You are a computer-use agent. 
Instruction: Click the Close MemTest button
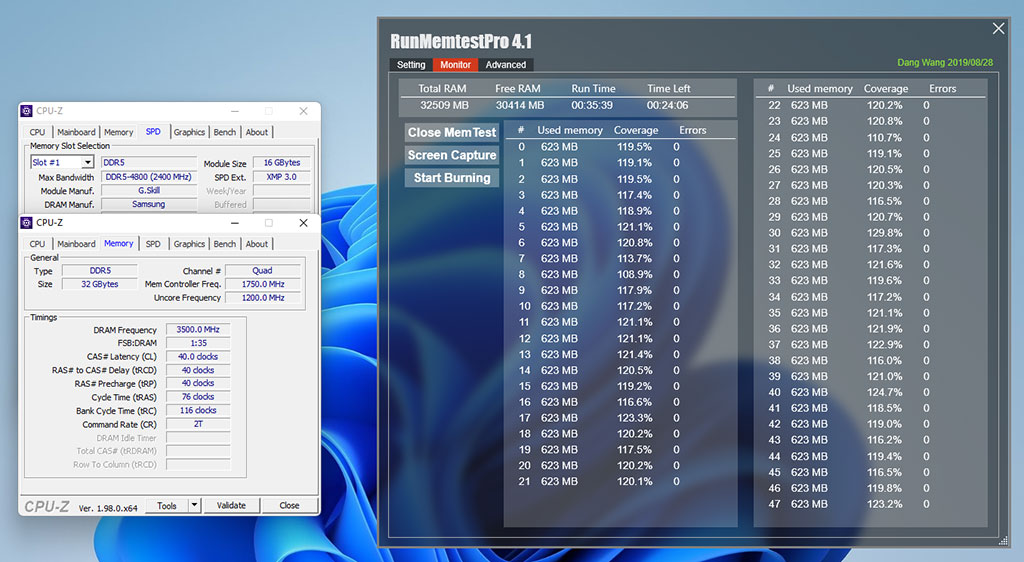pyautogui.click(x=452, y=133)
